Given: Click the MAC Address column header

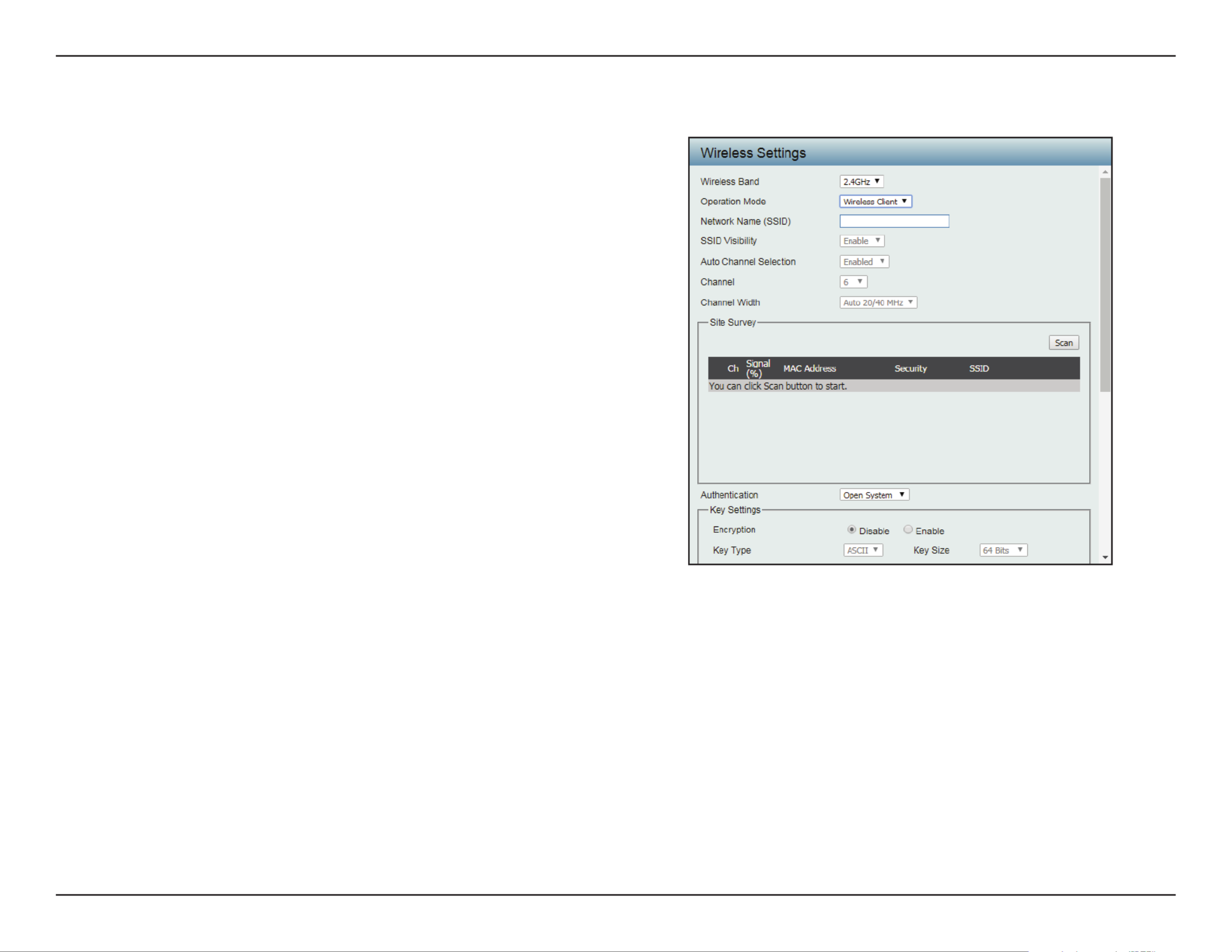Looking at the screenshot, I should point(809,368).
